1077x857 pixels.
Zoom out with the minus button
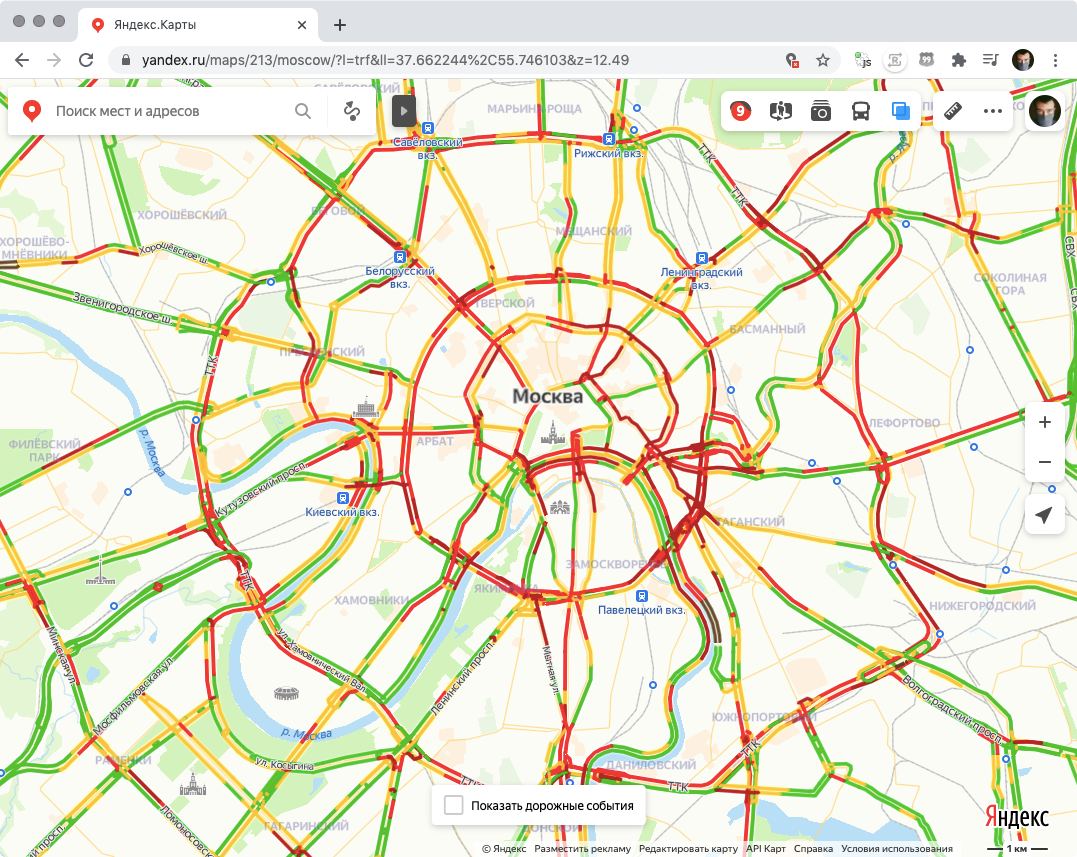[1045, 461]
